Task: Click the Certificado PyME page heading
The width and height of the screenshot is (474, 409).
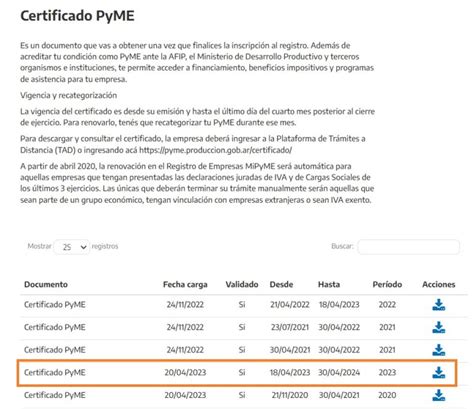Action: pyautogui.click(x=77, y=16)
